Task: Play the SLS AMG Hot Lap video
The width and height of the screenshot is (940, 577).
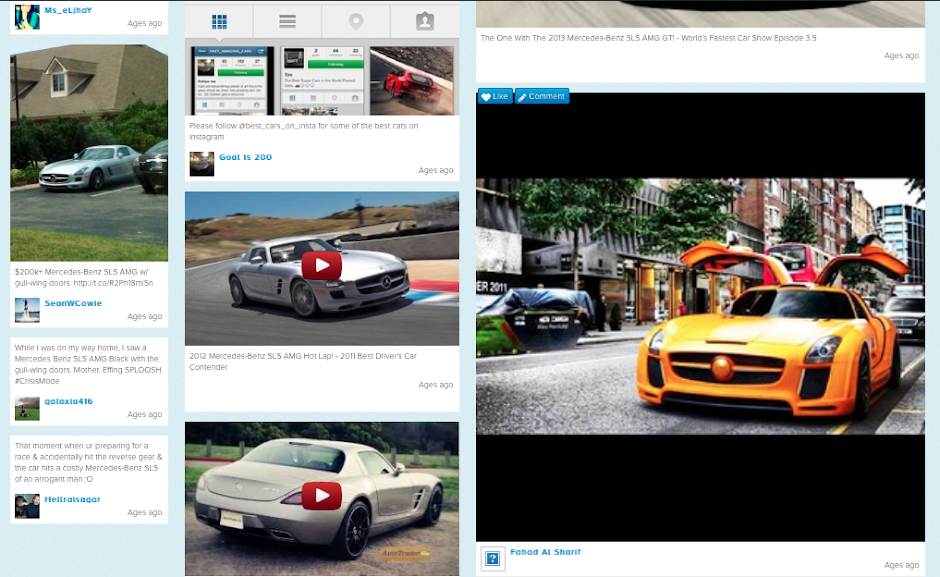Action: [322, 265]
